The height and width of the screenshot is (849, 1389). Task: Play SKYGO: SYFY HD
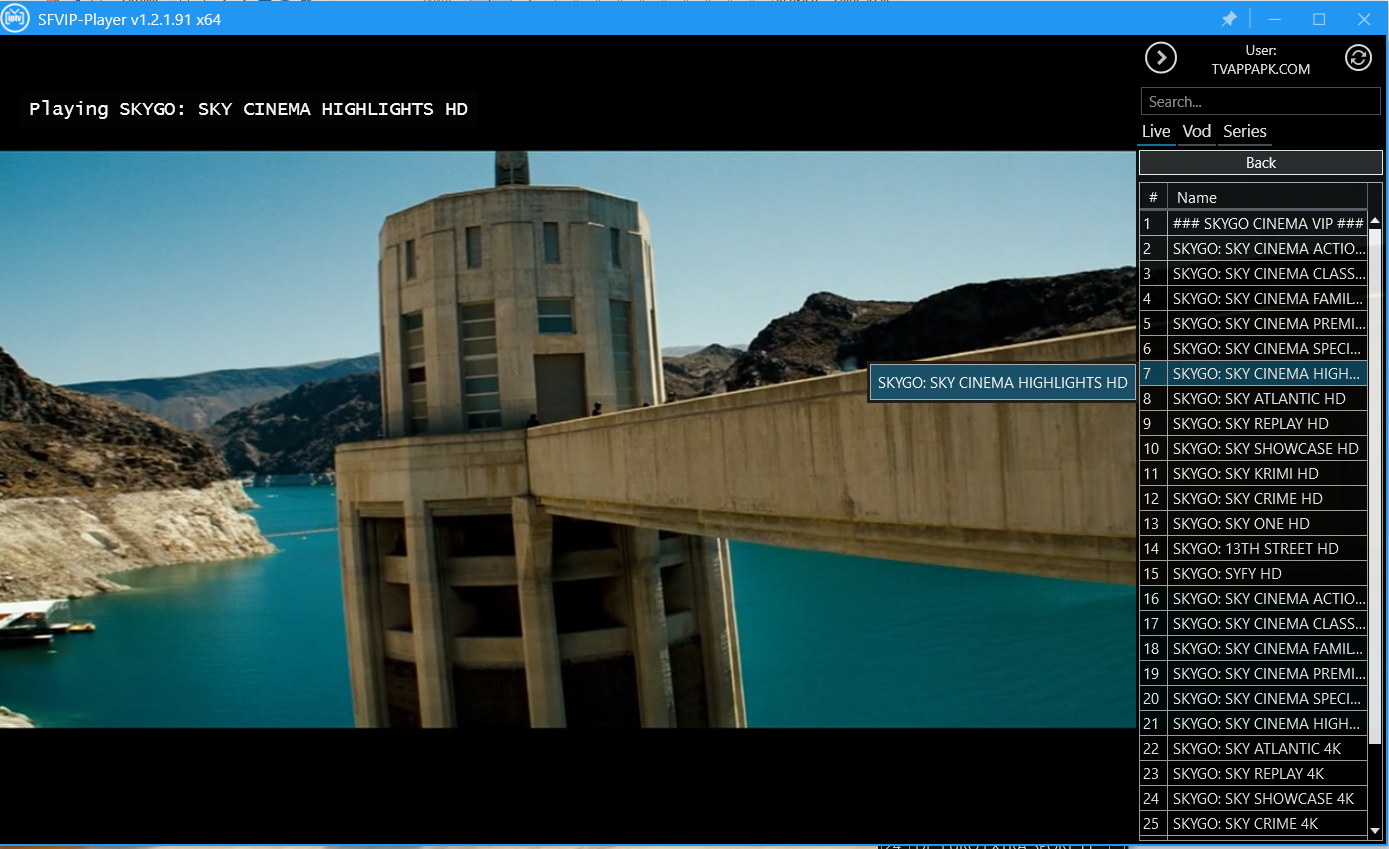[1253, 573]
